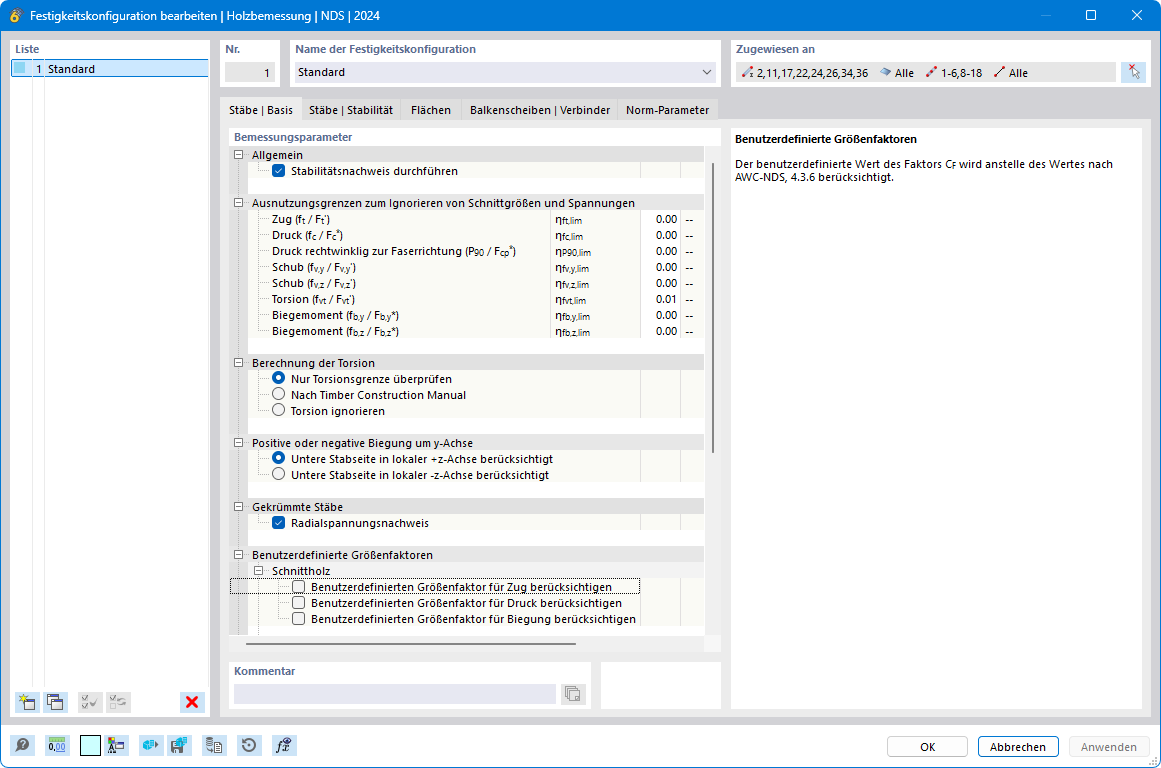
Task: Click the Zug (ft / Ft') limit value
Action: (x=660, y=219)
